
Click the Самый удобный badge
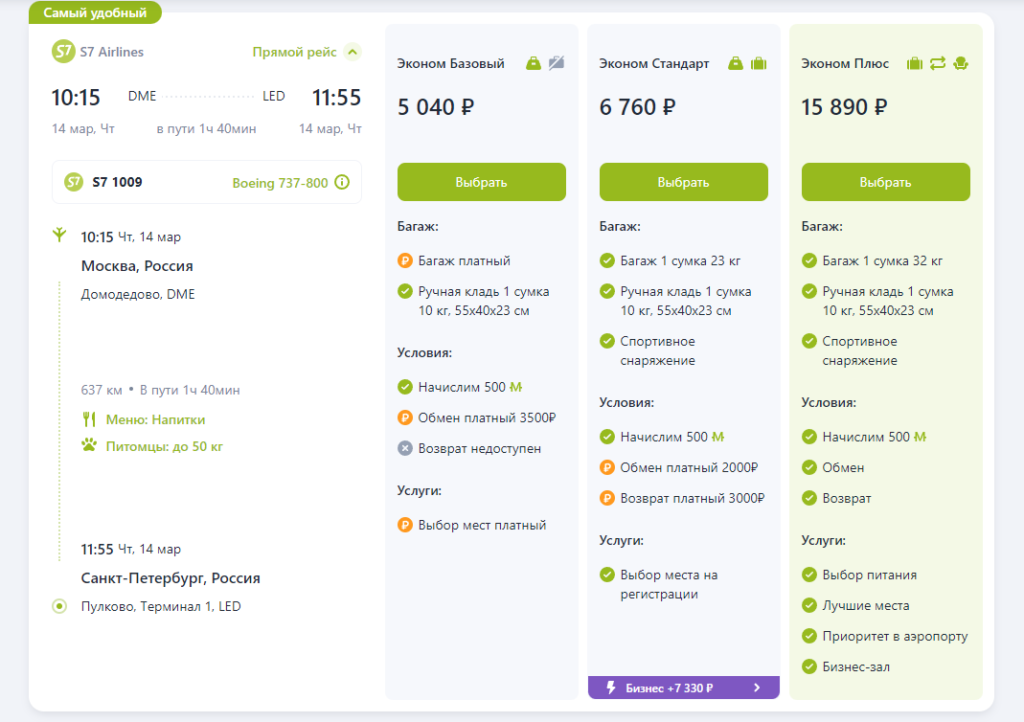(x=95, y=13)
